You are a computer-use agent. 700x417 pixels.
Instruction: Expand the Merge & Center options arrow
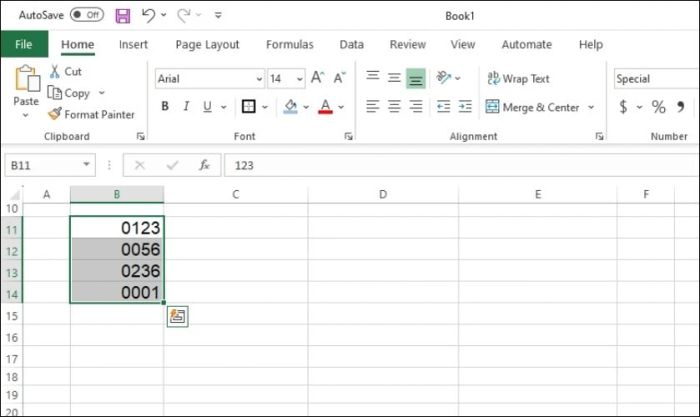591,107
